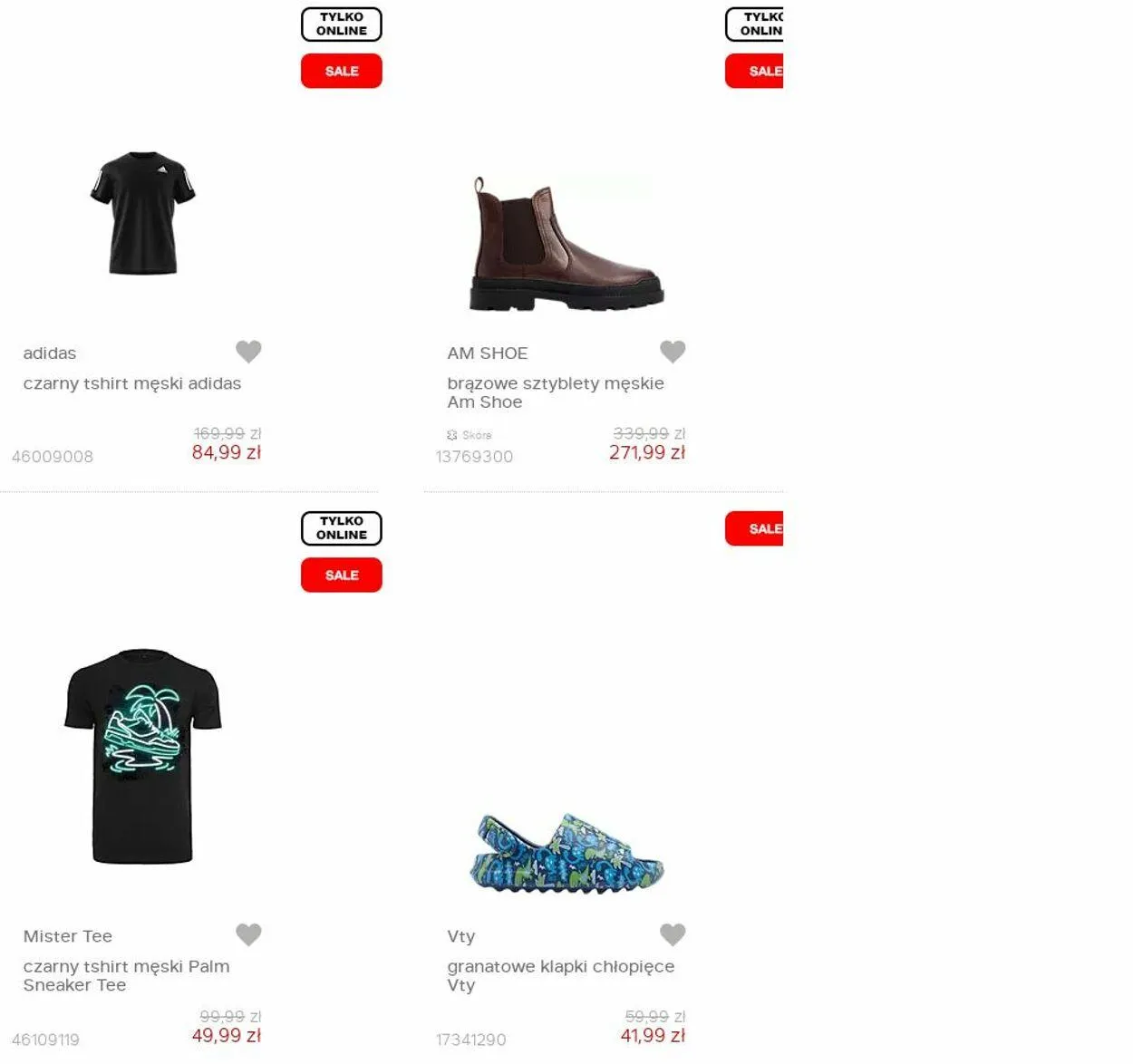This screenshot has height=1064, width=1133.
Task: Open brown Chelsea boots product image
Action: tap(566, 245)
